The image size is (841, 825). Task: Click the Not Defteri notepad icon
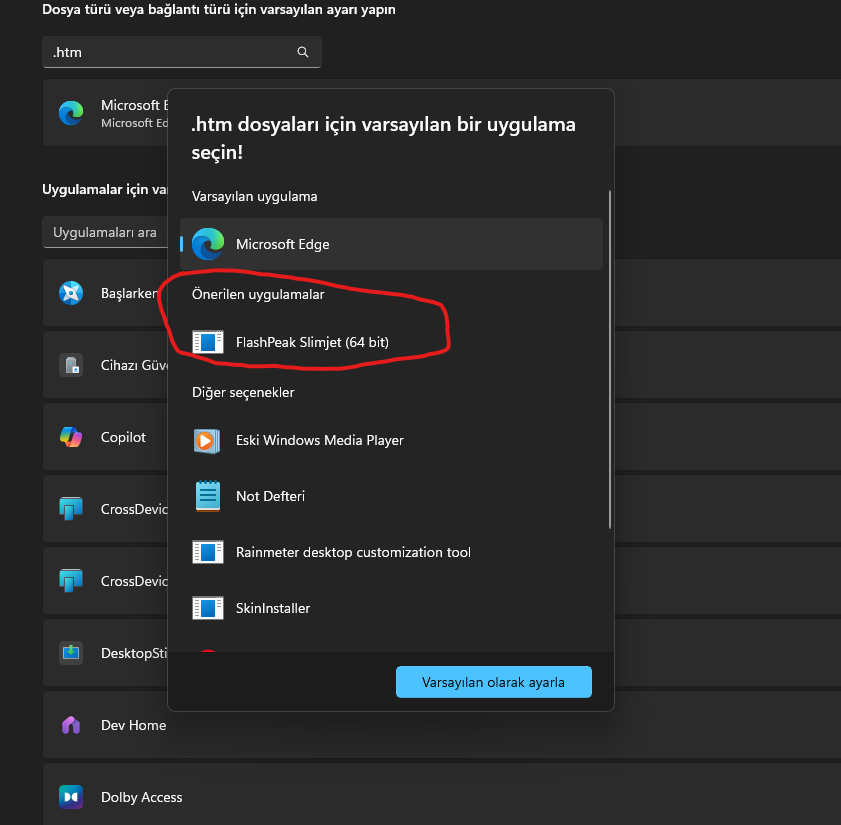pyautogui.click(x=208, y=496)
